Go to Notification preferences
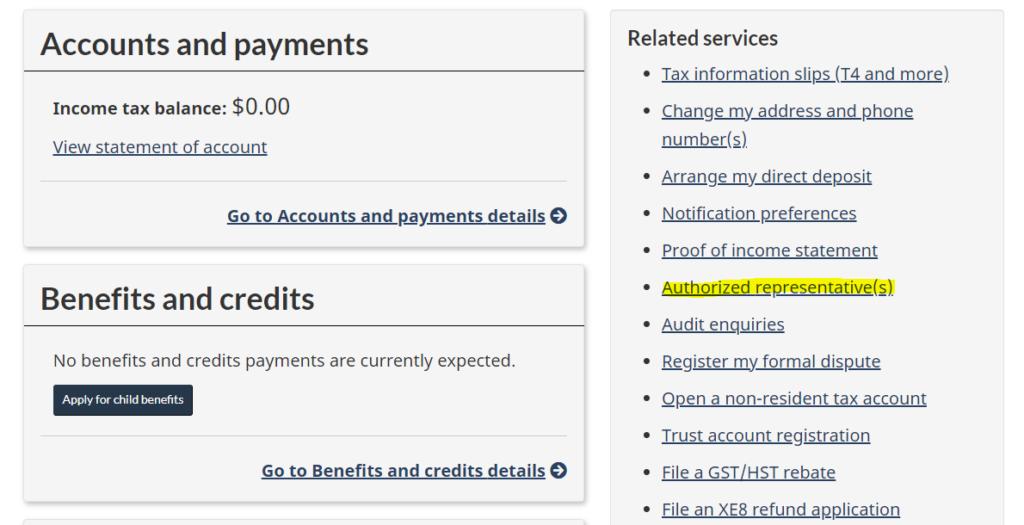The height and width of the screenshot is (525, 1024). pyautogui.click(x=759, y=213)
